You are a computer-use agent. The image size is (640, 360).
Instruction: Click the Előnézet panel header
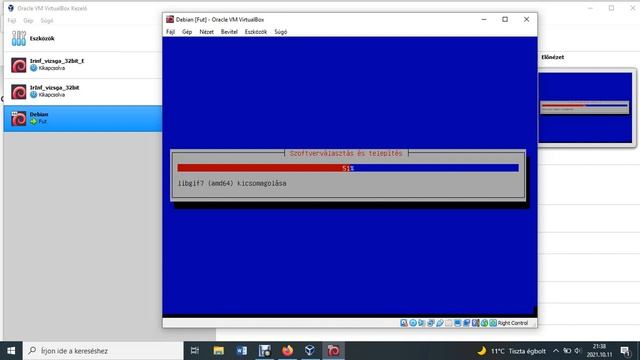[x=553, y=57]
